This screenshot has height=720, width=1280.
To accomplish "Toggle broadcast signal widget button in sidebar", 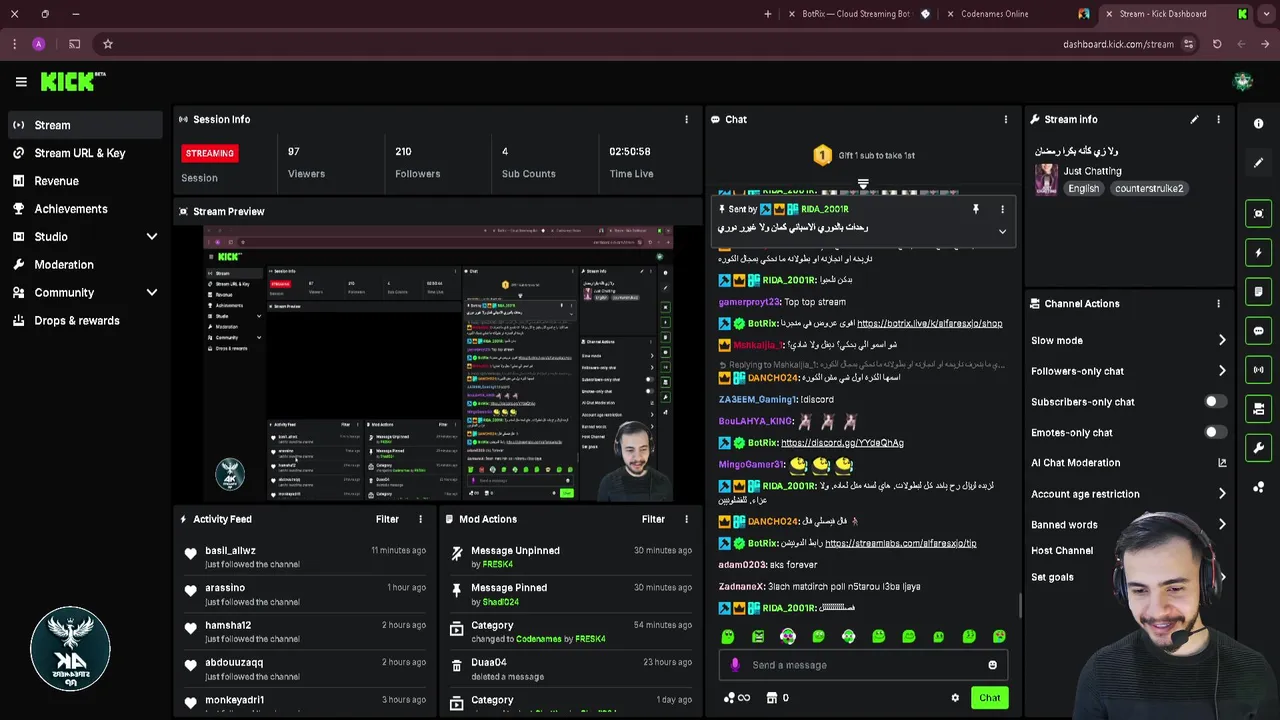I will pos(1259,369).
